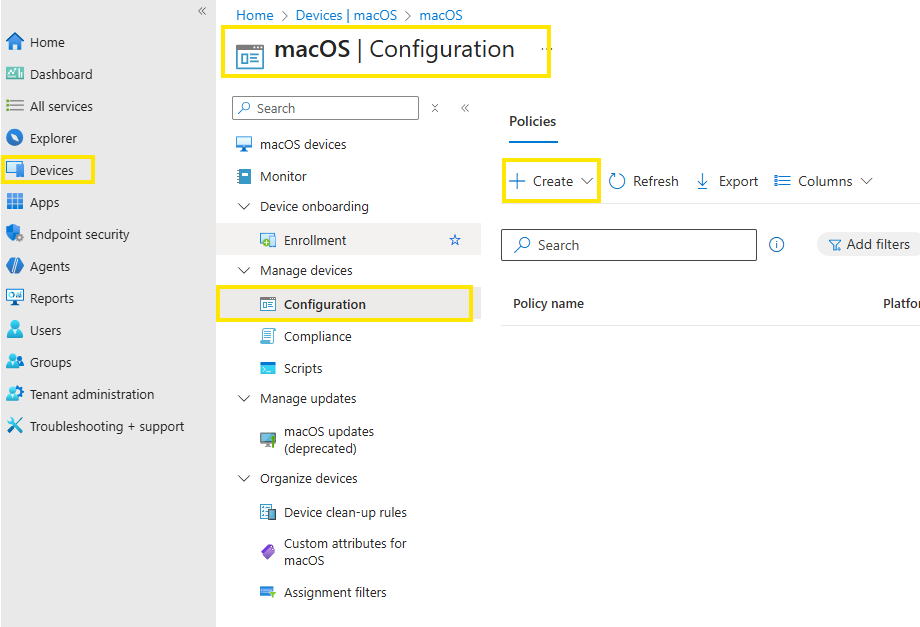Image resolution: width=920 pixels, height=627 pixels.
Task: Open the Custom attributes tag icon
Action: 268,551
